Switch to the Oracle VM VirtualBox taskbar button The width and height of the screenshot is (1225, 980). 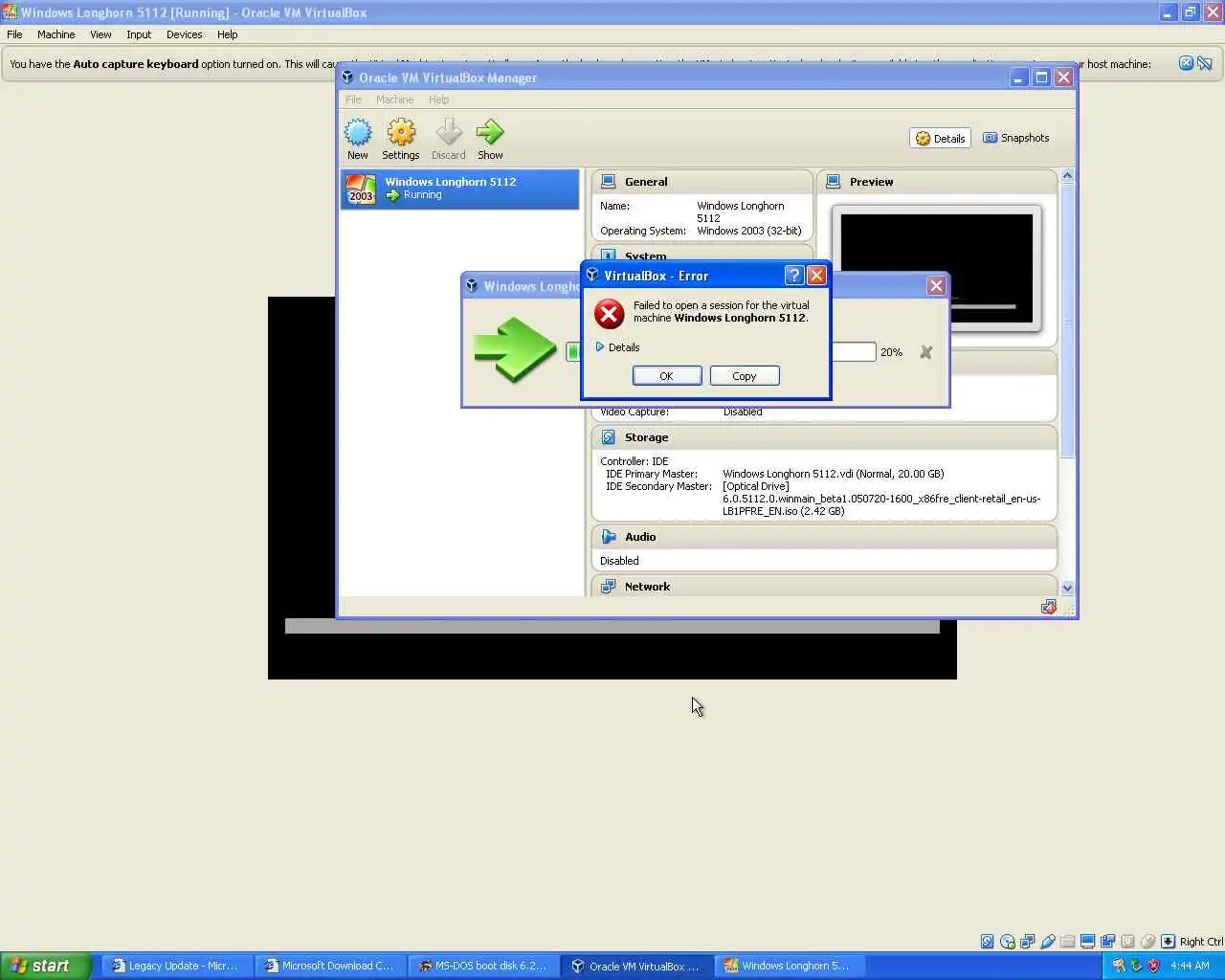636,966
